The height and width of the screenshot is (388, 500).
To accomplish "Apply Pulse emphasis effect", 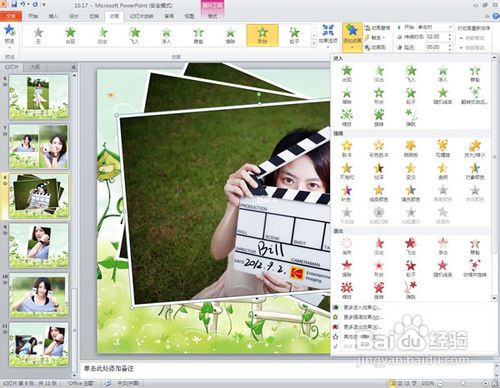I will click(x=347, y=149).
